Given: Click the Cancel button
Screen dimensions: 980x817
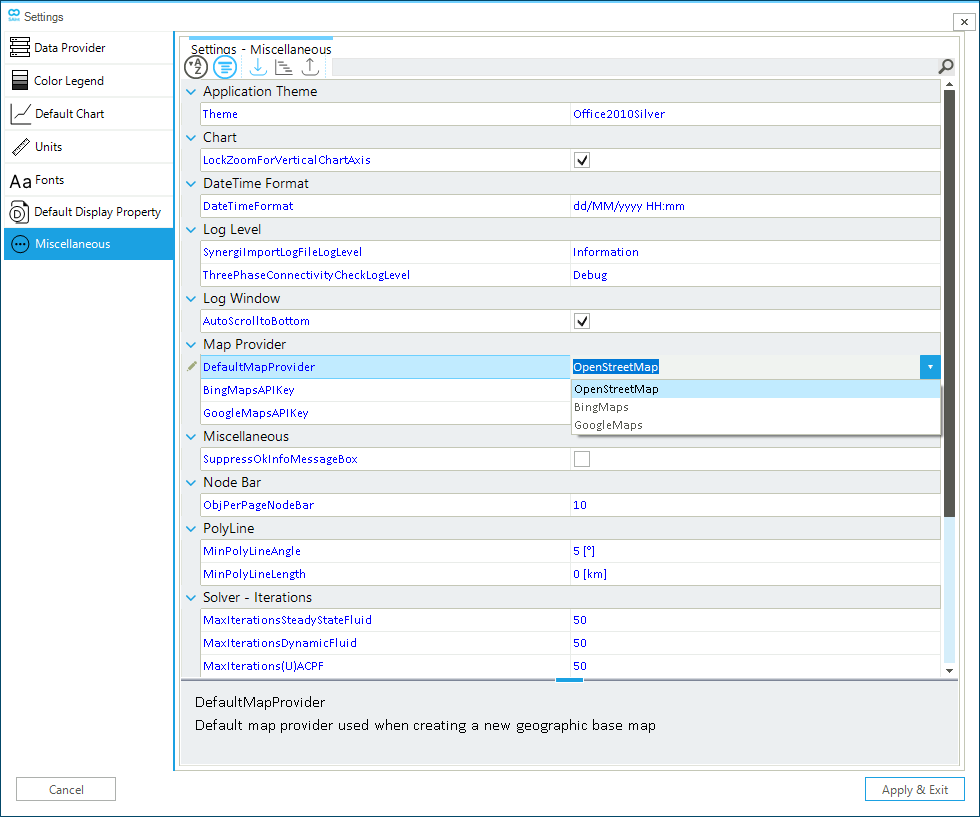Looking at the screenshot, I should click(66, 789).
